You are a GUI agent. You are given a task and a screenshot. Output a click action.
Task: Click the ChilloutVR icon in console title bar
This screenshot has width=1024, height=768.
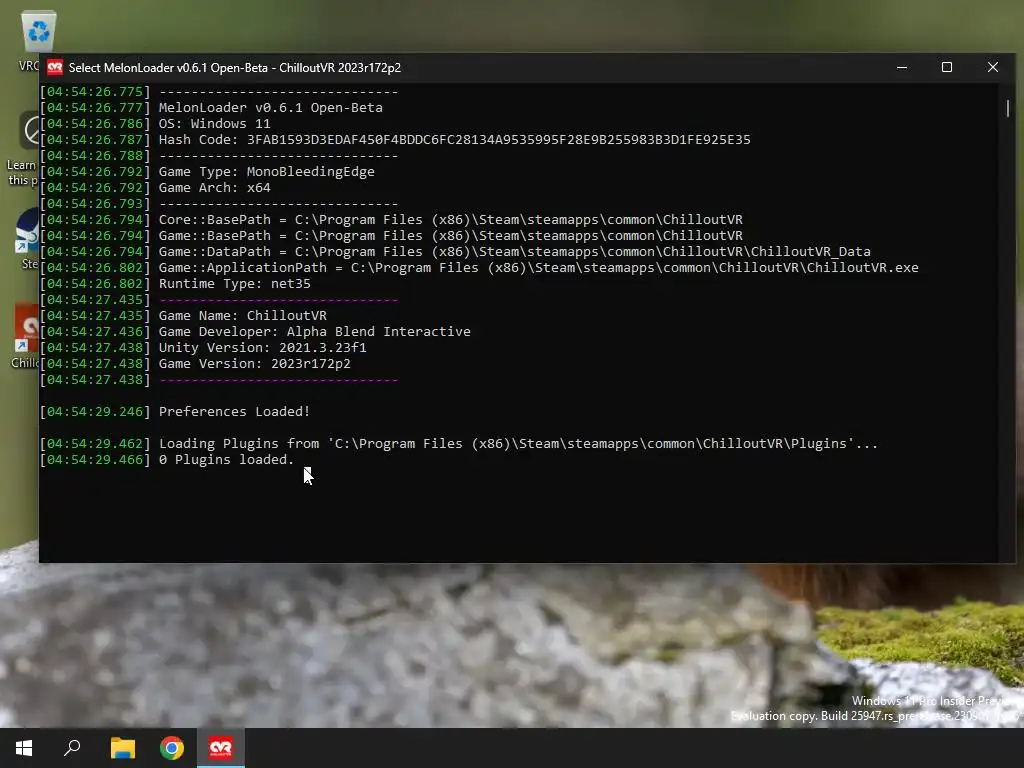coord(55,67)
